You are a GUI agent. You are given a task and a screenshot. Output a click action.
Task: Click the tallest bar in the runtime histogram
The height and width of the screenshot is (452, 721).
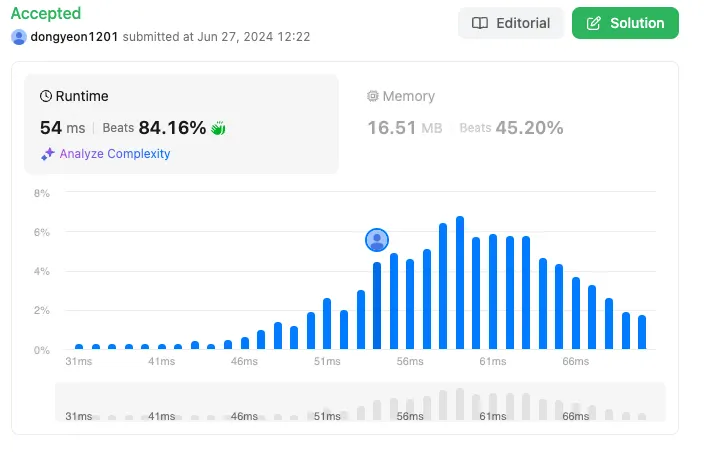point(460,282)
